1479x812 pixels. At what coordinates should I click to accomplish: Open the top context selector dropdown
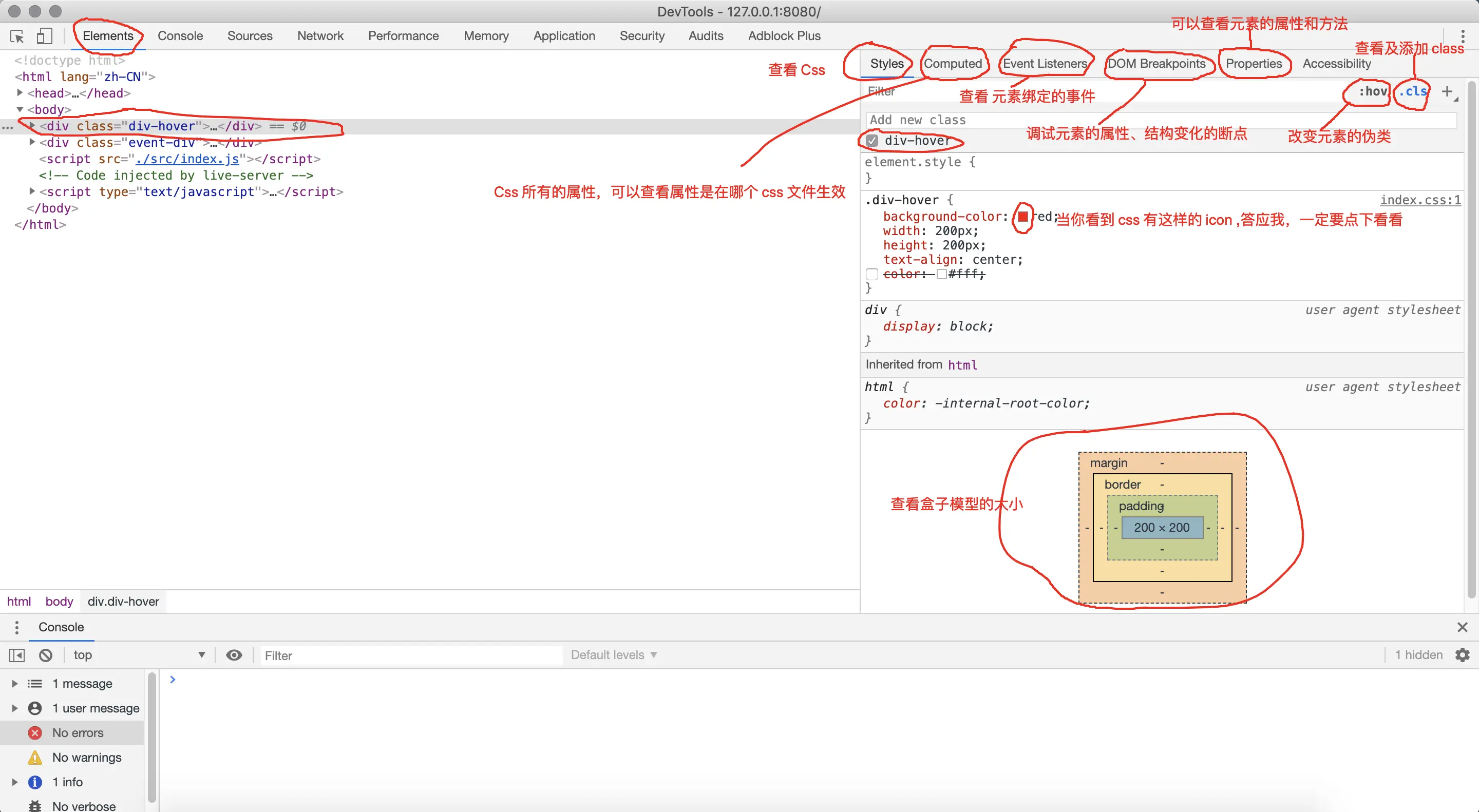[x=138, y=655]
